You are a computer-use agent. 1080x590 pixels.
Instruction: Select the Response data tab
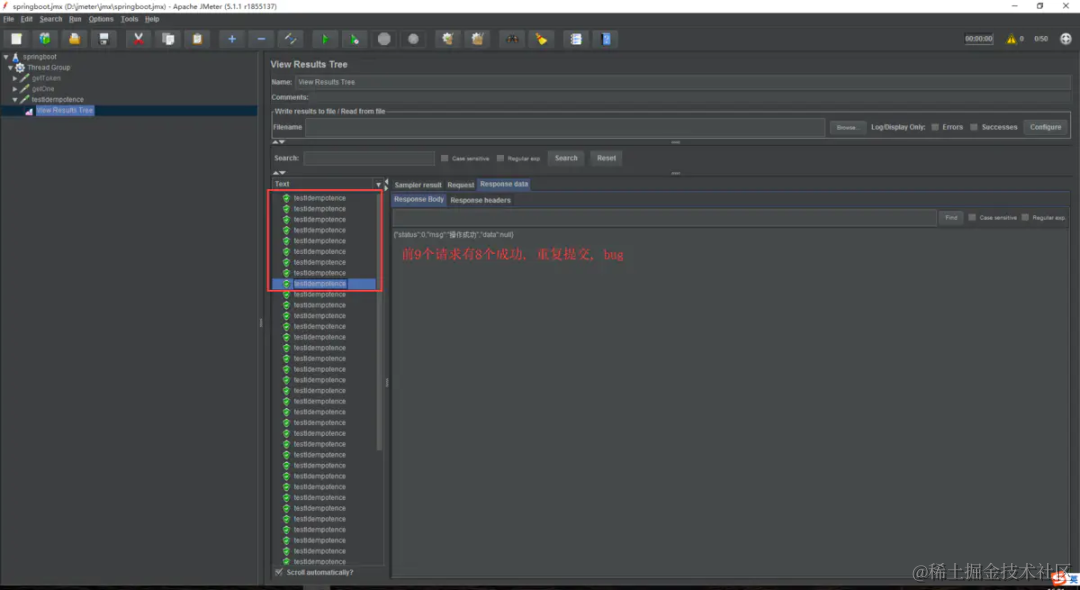[504, 185]
